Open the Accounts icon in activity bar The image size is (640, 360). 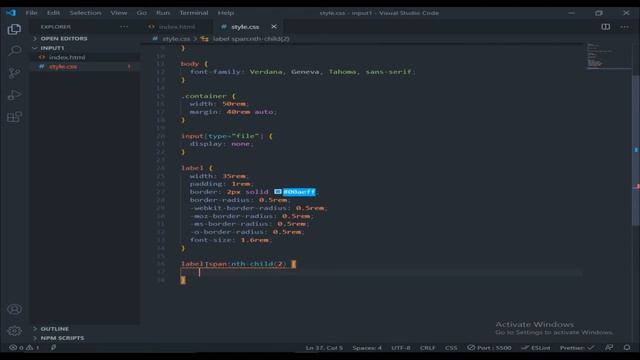pos(14,309)
